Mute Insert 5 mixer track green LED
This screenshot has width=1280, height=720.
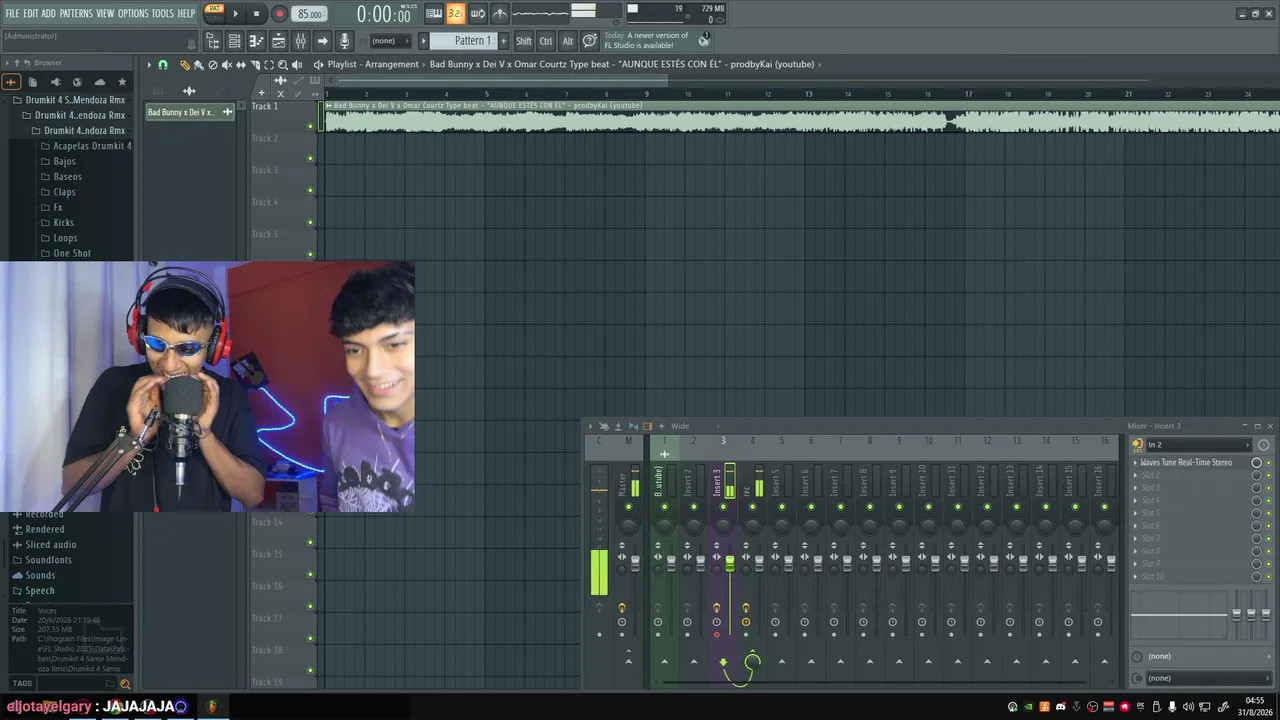pos(782,506)
